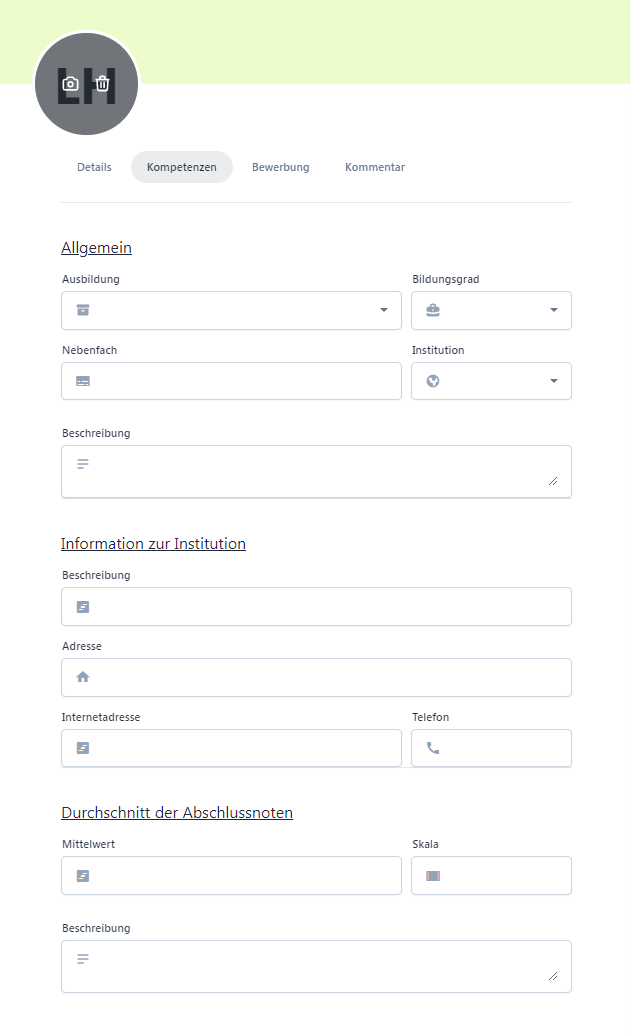The width and height of the screenshot is (630, 1033).
Task: Switch to the Details tab
Action: pos(94,167)
